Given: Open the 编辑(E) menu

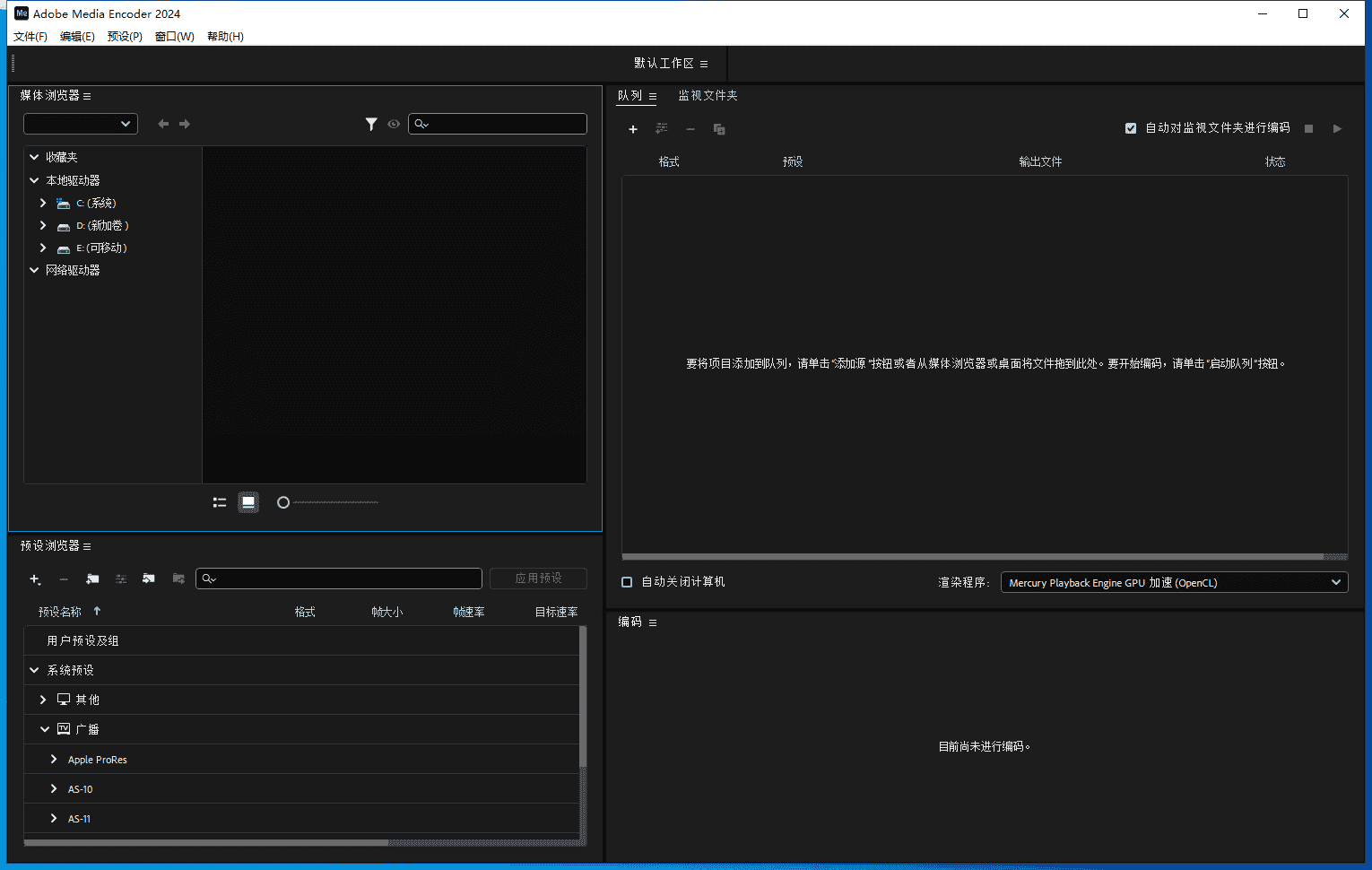Looking at the screenshot, I should [x=77, y=37].
